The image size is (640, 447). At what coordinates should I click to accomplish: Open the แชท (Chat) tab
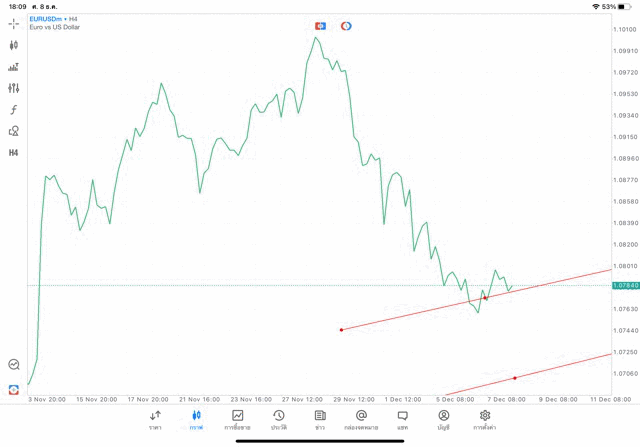point(402,419)
